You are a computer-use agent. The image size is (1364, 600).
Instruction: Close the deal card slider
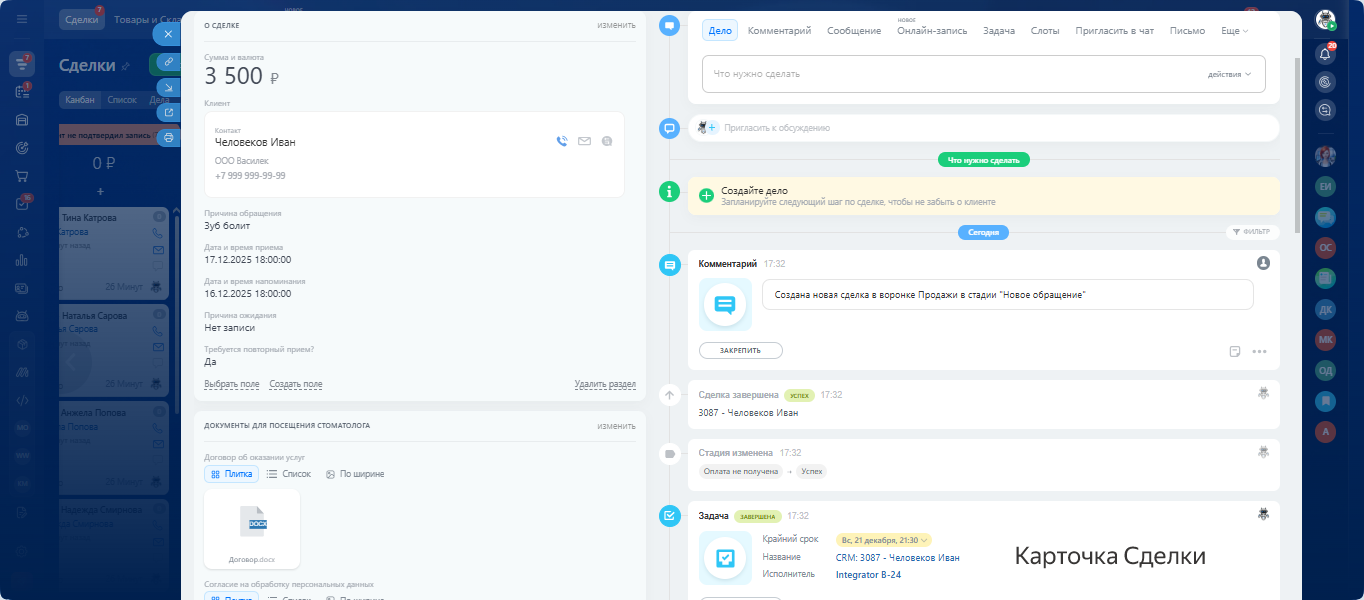[x=168, y=33]
